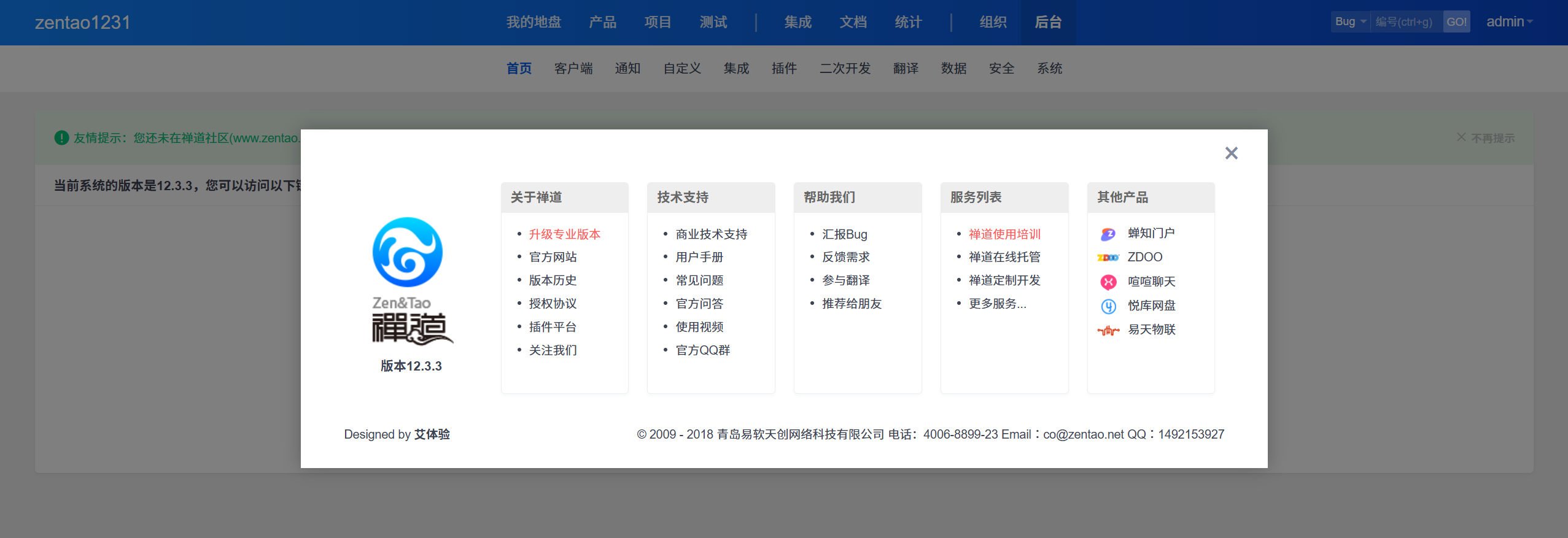Click the 悦库网盘 blue icon
Image resolution: width=1568 pixels, height=538 pixels.
pyautogui.click(x=1108, y=306)
